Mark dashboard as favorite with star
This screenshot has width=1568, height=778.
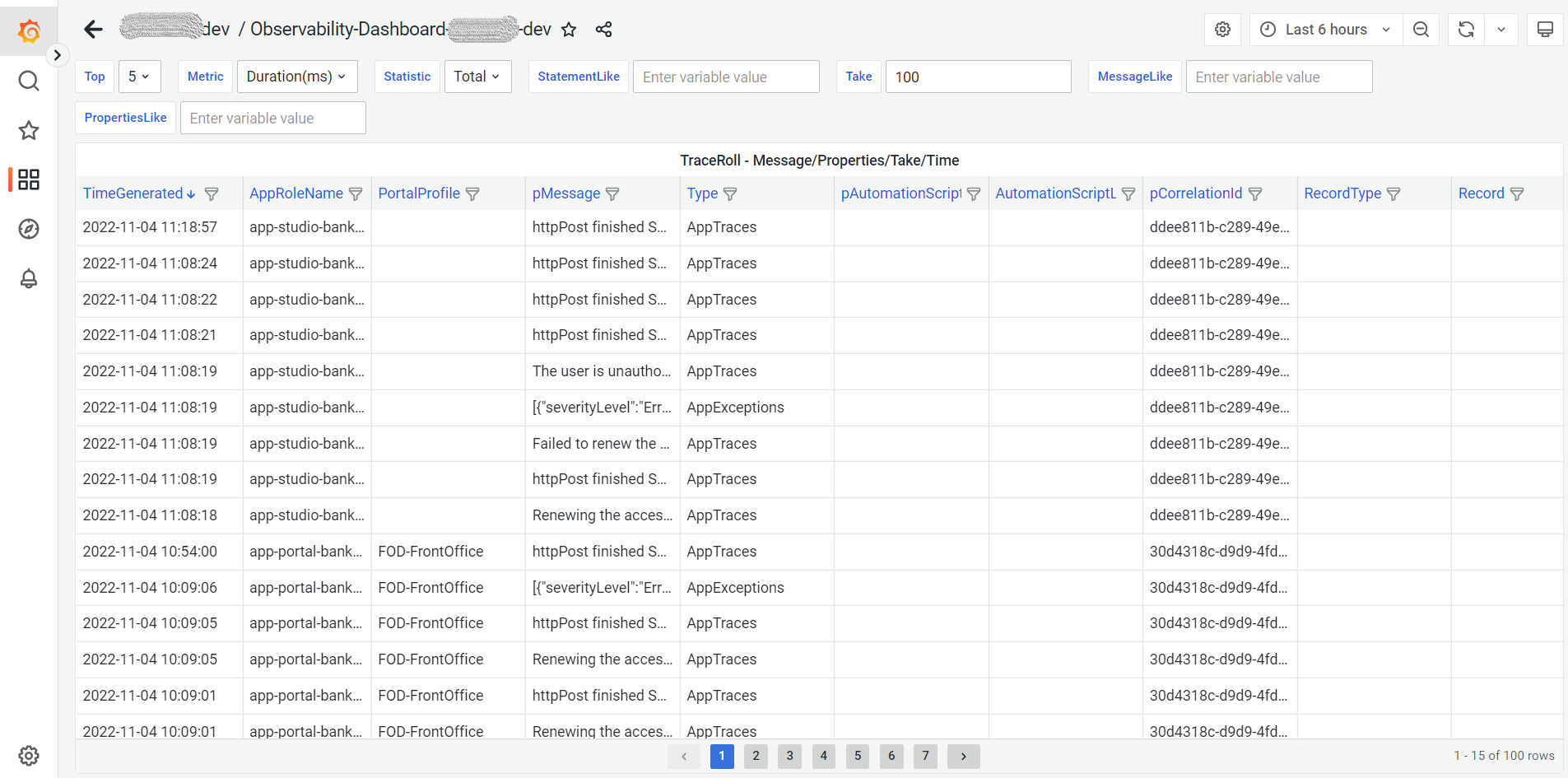(x=569, y=30)
